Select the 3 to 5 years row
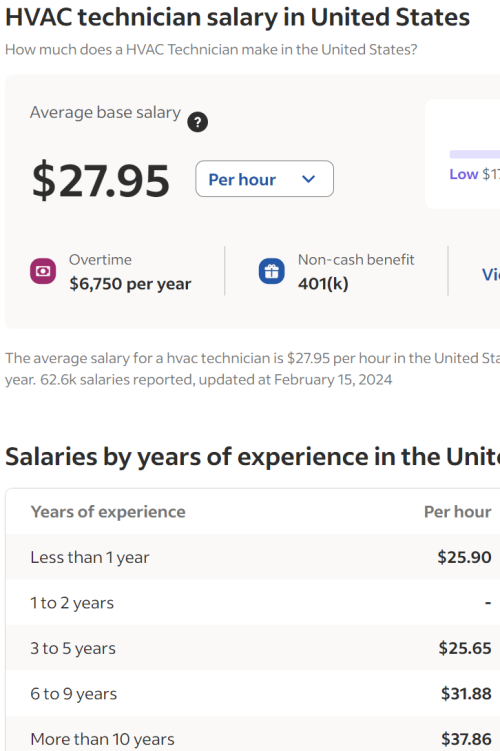This screenshot has width=500, height=751. click(253, 648)
